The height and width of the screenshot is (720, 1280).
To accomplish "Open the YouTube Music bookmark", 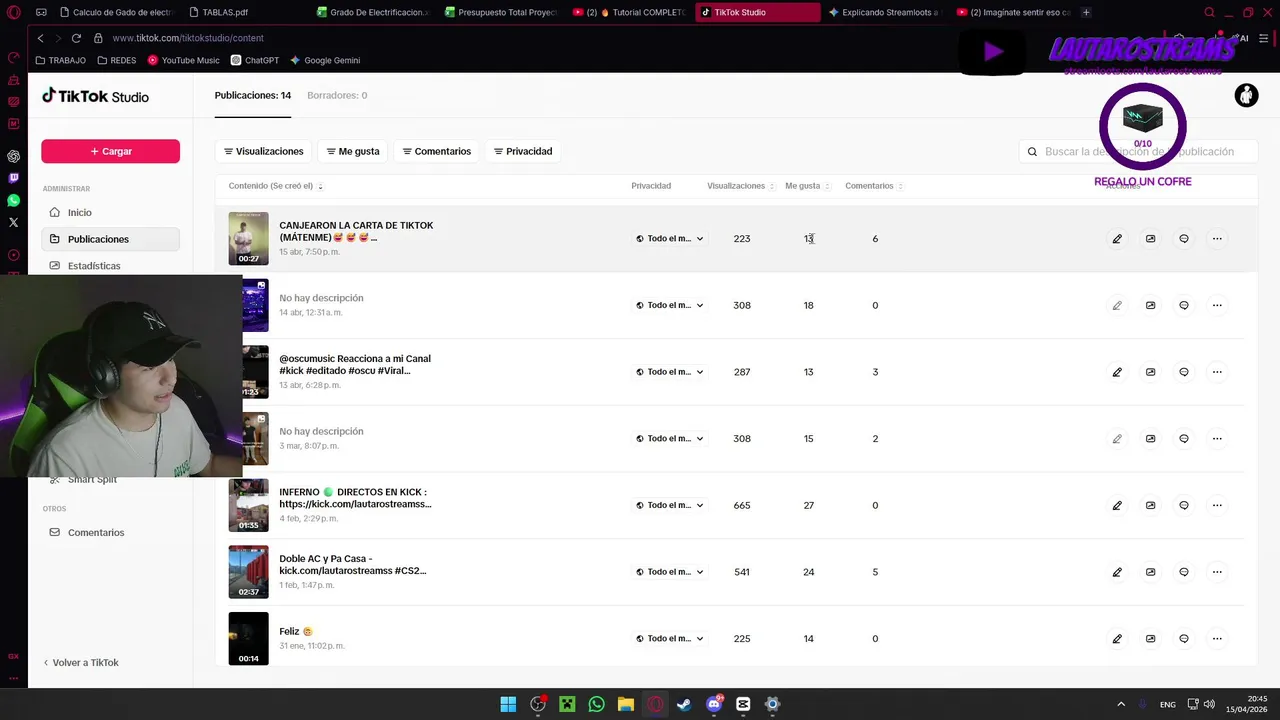I will (x=183, y=60).
